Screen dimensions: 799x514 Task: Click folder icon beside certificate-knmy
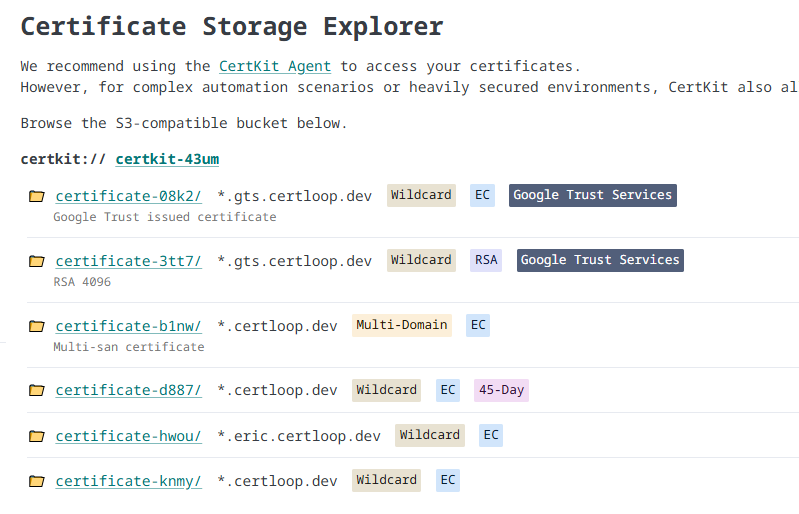pos(36,481)
